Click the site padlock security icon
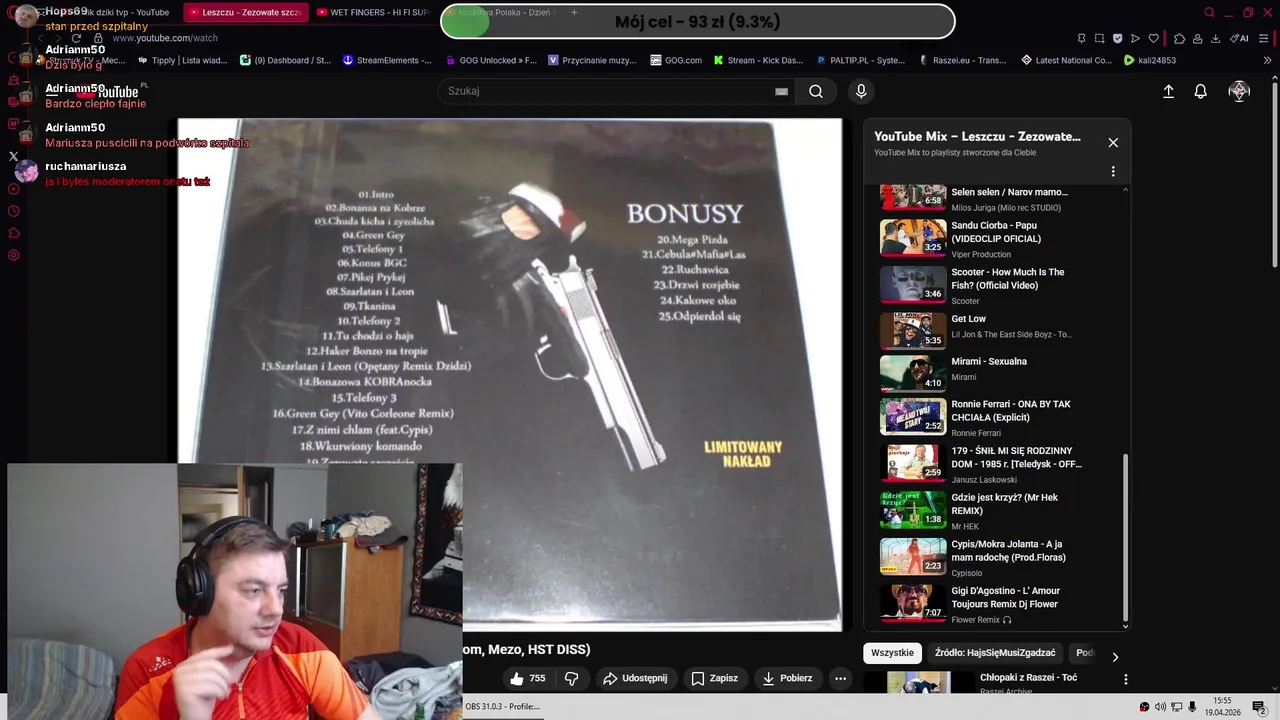Image resolution: width=1280 pixels, height=720 pixels. click(98, 38)
